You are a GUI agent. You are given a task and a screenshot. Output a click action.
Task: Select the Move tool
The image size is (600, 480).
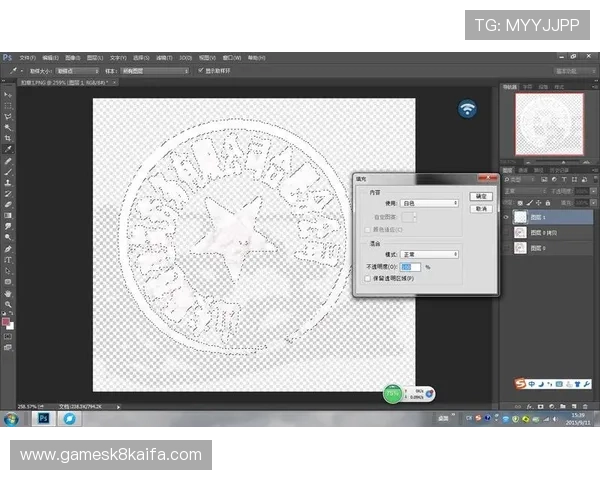point(8,94)
